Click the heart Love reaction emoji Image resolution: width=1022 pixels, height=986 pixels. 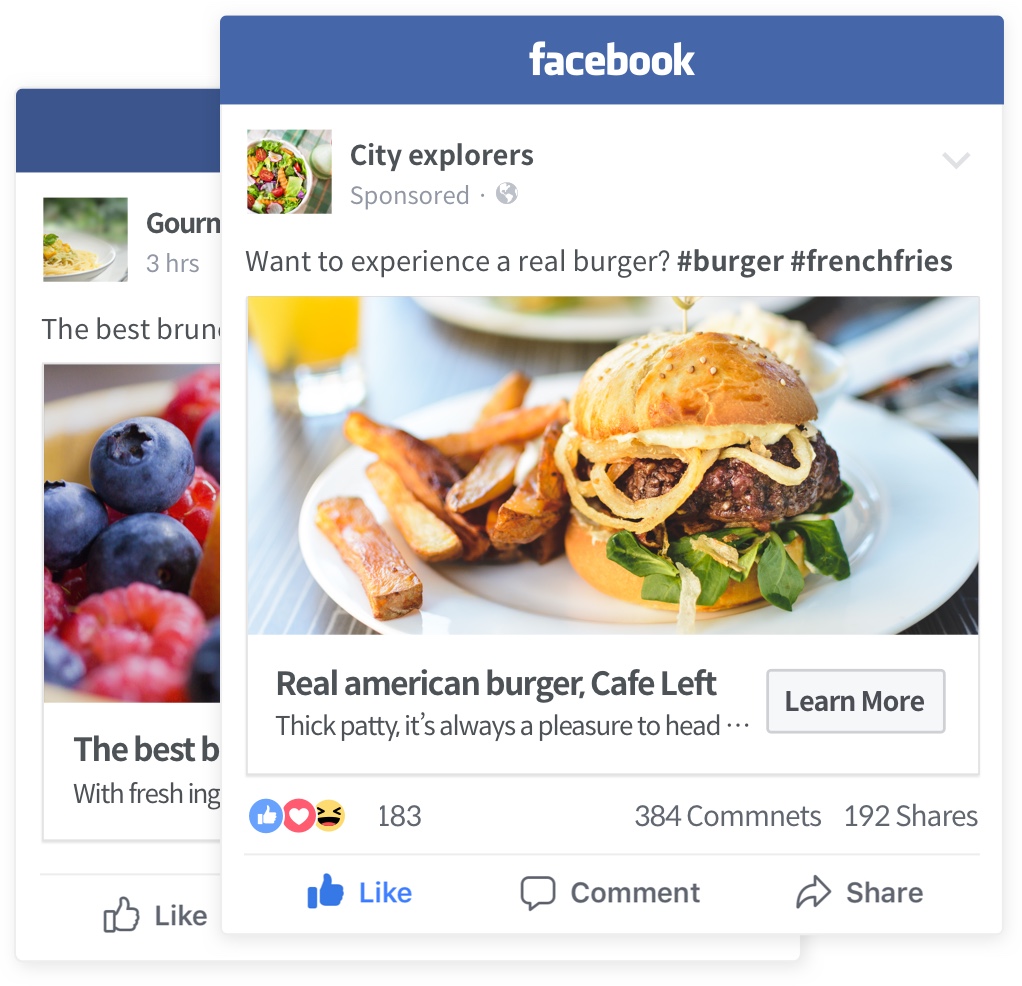(299, 815)
